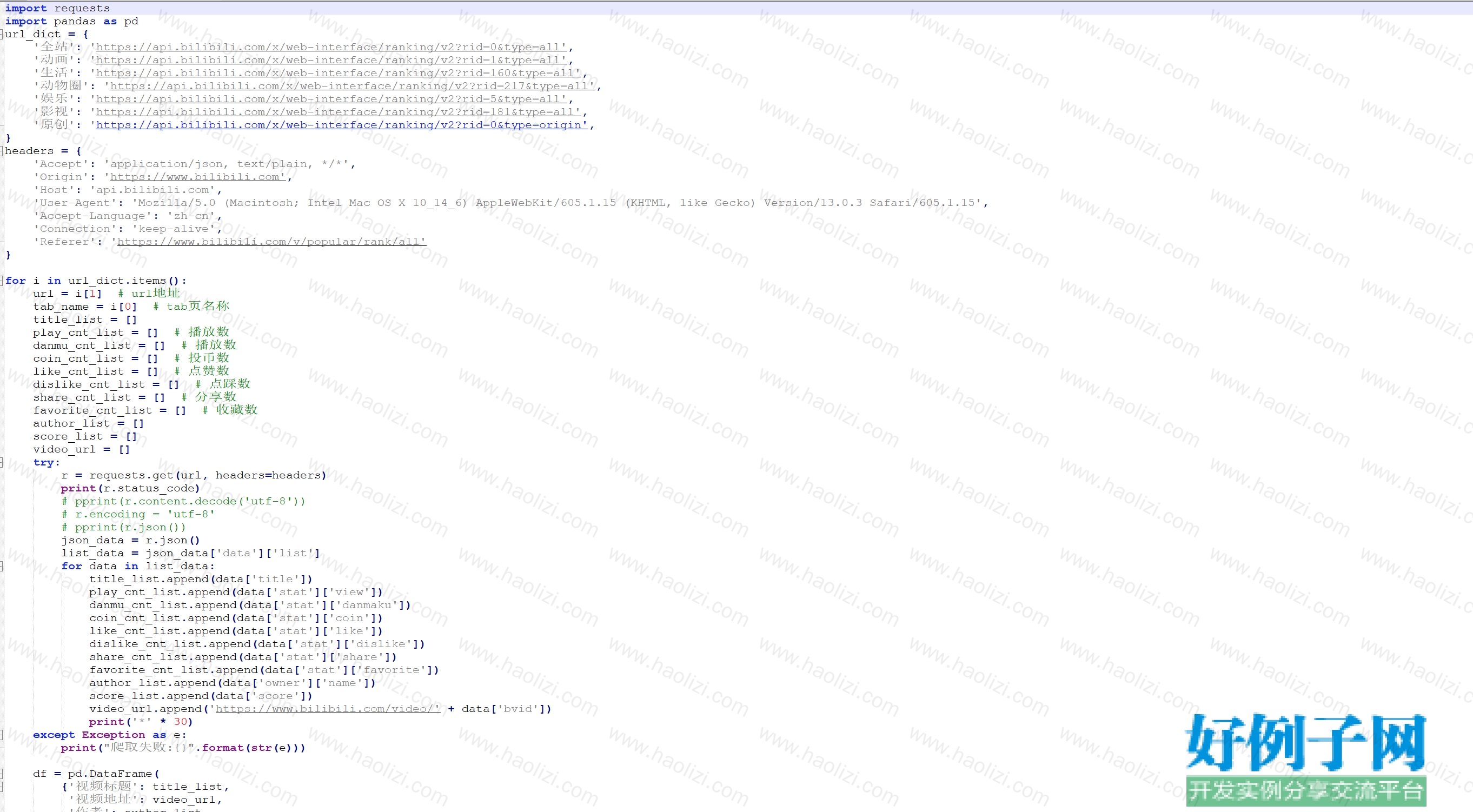Click the 'favorite_cnt_list = []' line
This screenshot has height=812, width=1473.
coord(110,410)
